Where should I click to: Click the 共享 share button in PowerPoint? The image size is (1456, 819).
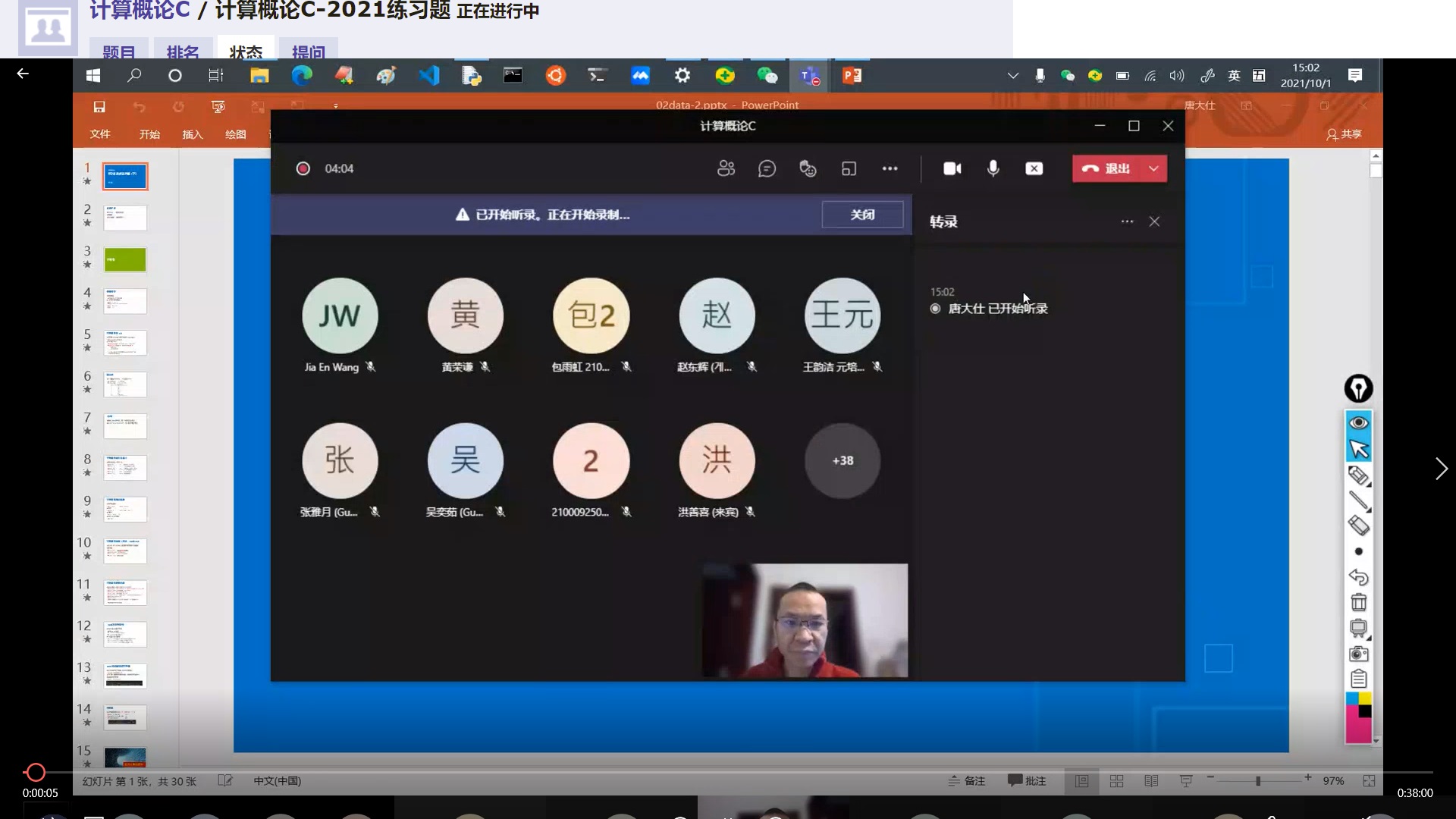point(1345,134)
